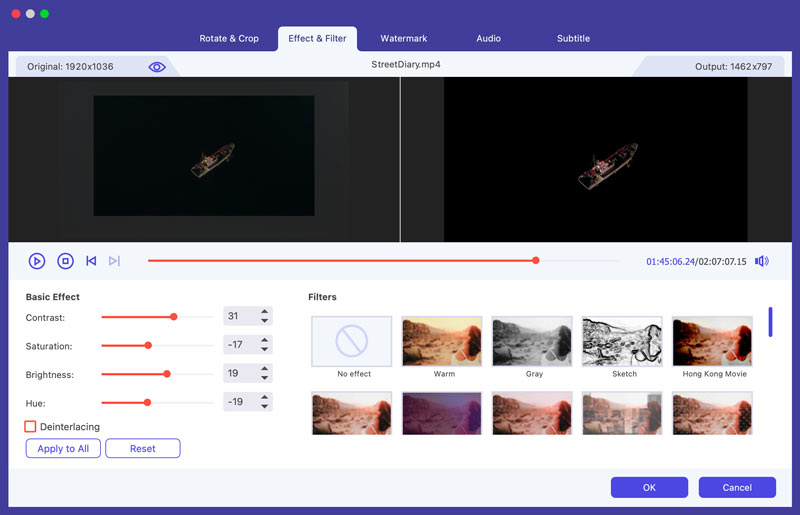Click the playback progress bar handle

click(x=536, y=260)
